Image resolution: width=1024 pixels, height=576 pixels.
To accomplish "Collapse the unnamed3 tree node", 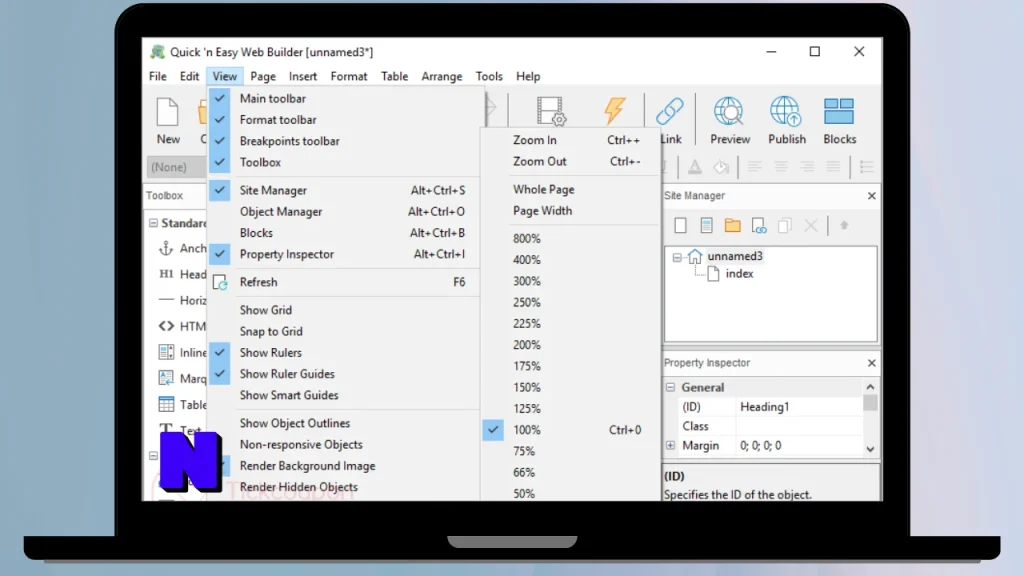I will coord(677,257).
